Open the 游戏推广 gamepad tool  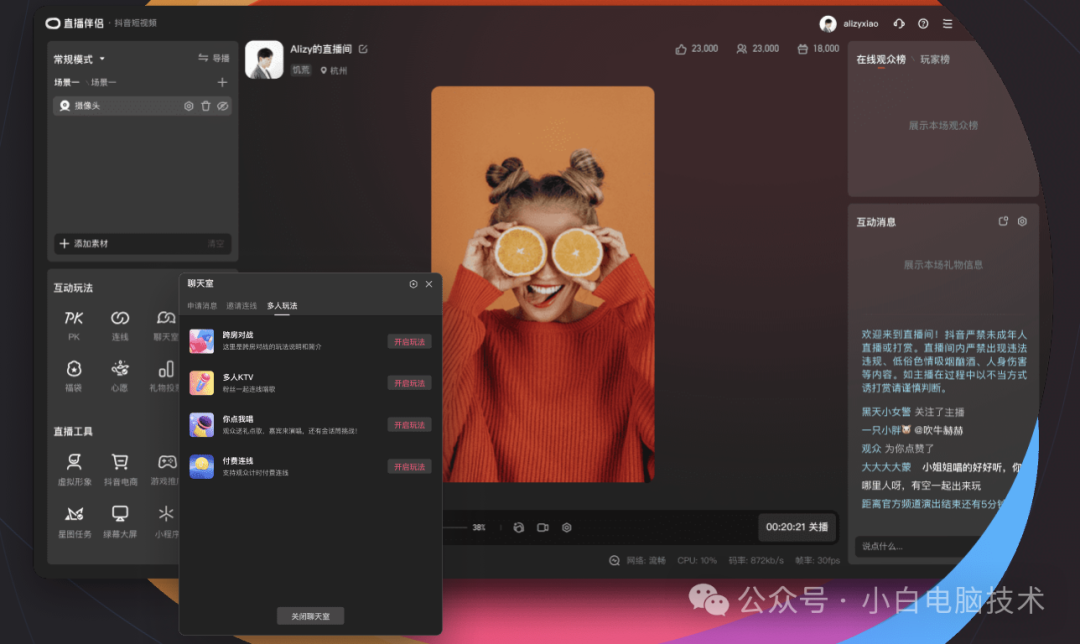[x=167, y=461]
